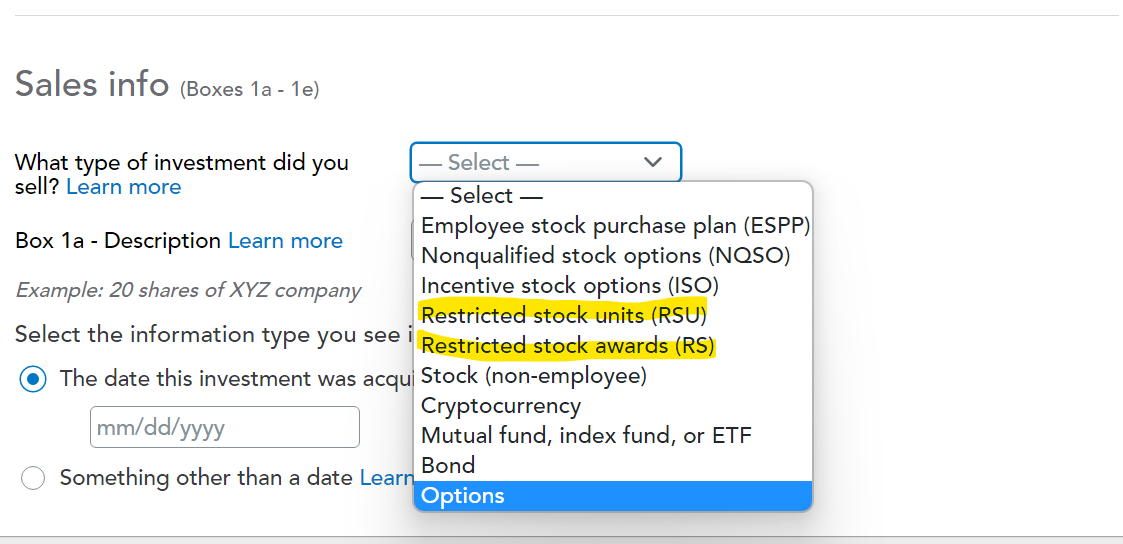Select Restricted stock units (RSU)
Screen dimensions: 1123x544
(x=564, y=316)
